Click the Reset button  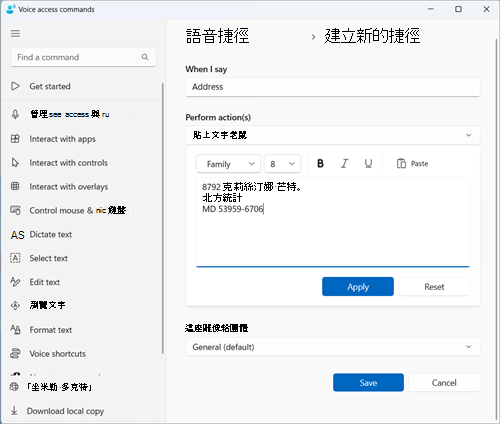434,287
